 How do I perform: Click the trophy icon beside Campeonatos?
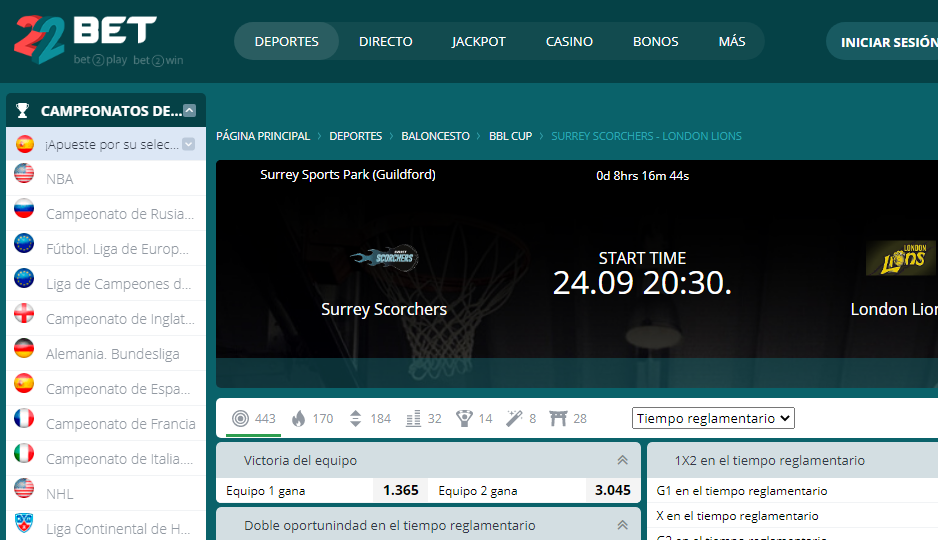[x=22, y=111]
